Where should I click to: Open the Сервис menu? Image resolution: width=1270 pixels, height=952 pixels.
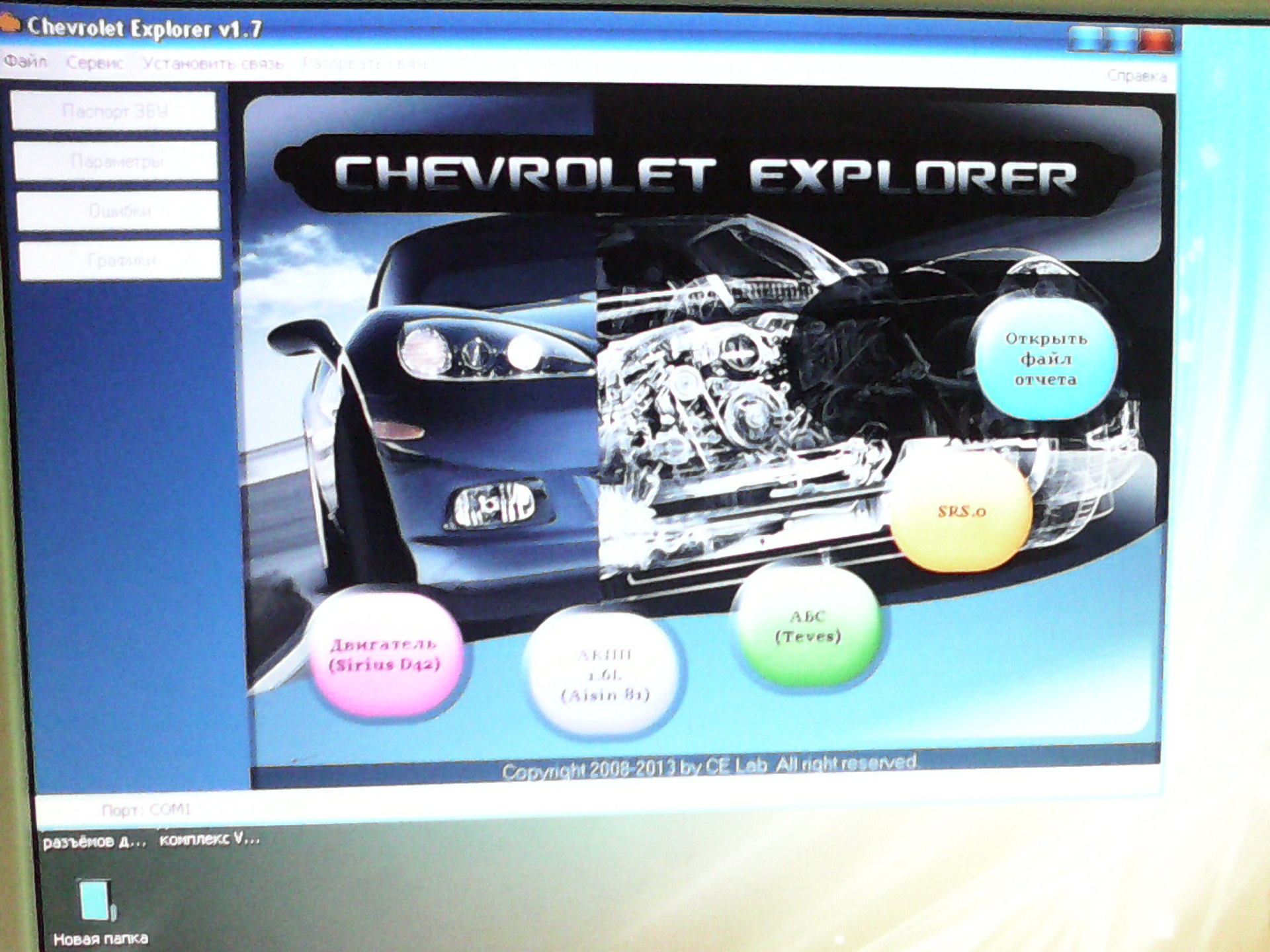[95, 63]
